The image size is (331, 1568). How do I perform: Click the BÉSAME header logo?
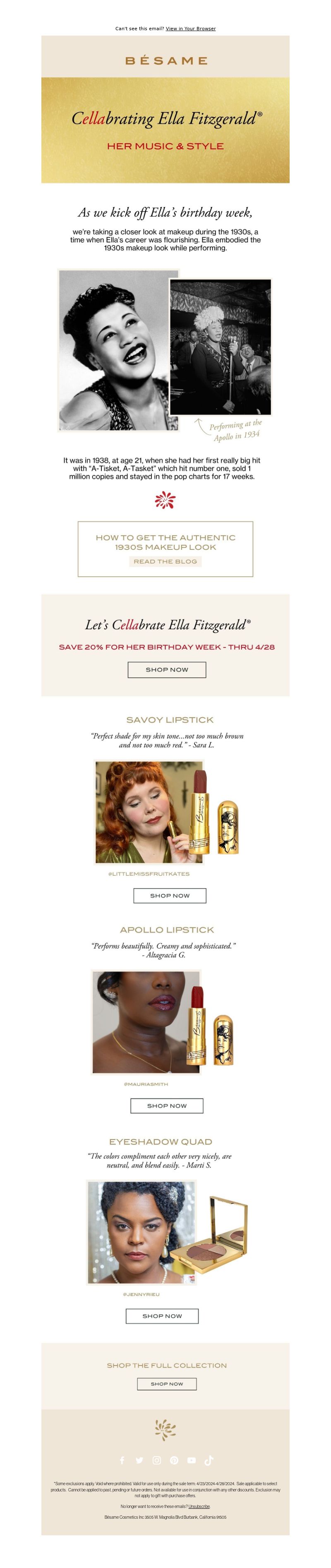[165, 60]
